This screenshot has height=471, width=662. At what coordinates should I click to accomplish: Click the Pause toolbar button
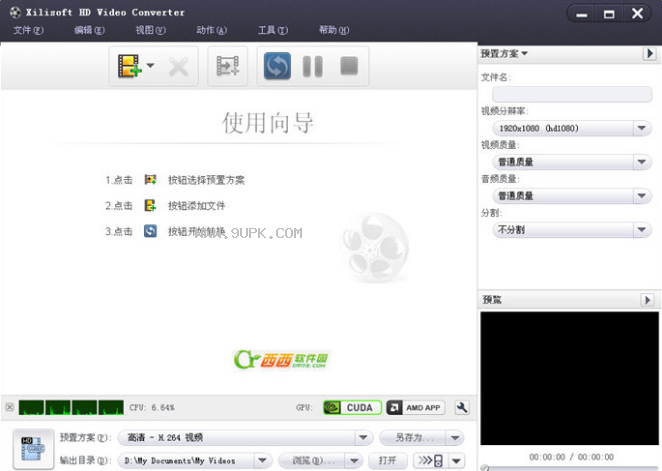(313, 66)
